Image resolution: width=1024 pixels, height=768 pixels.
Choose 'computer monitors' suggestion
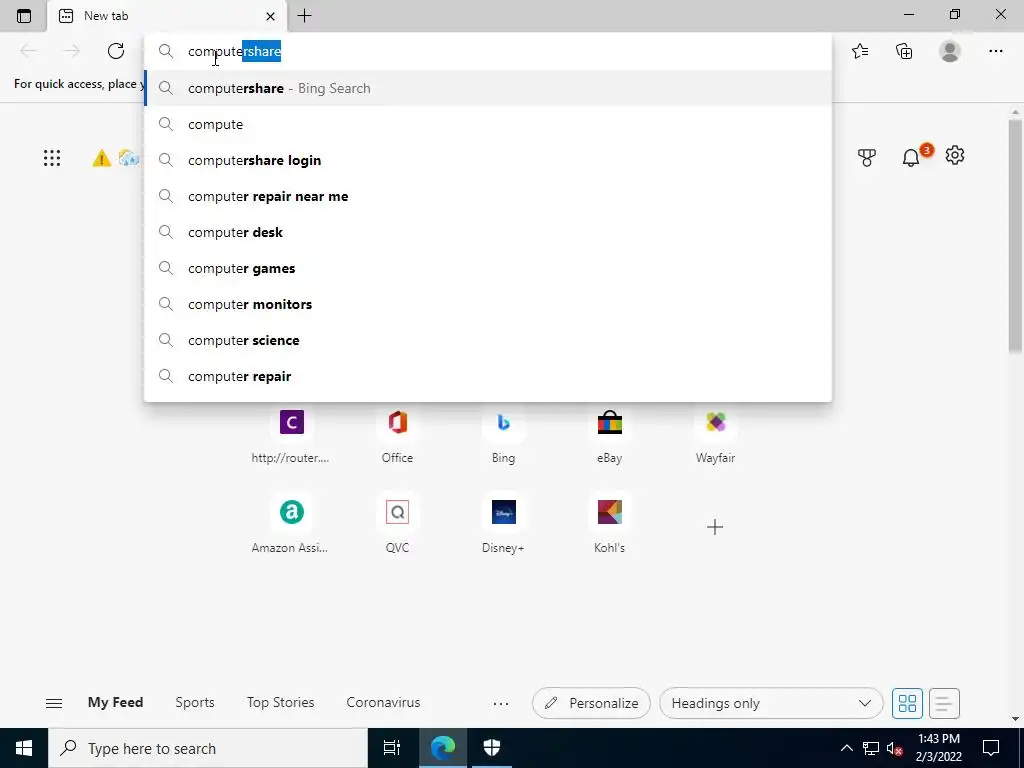(488, 304)
